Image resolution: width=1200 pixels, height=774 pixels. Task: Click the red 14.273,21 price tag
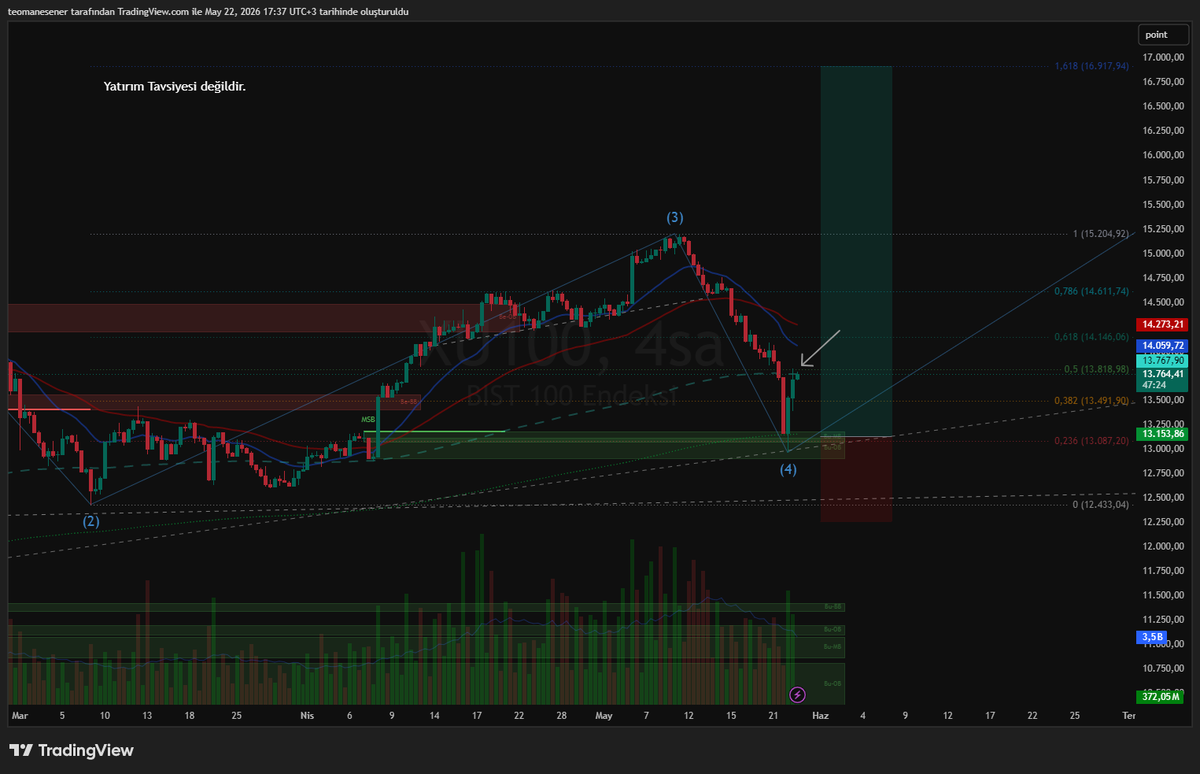pyautogui.click(x=1164, y=324)
